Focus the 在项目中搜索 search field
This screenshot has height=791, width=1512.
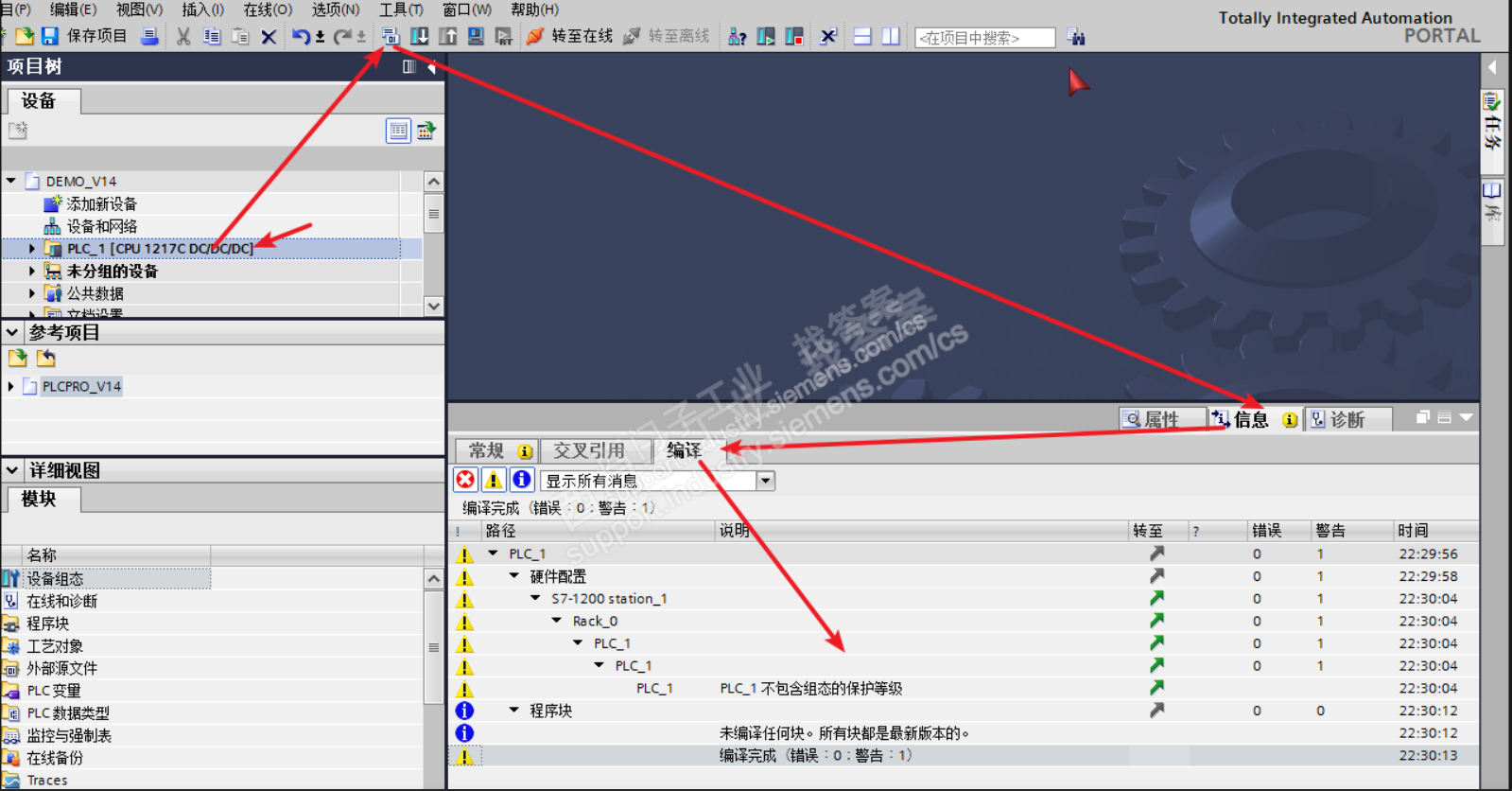click(x=984, y=38)
